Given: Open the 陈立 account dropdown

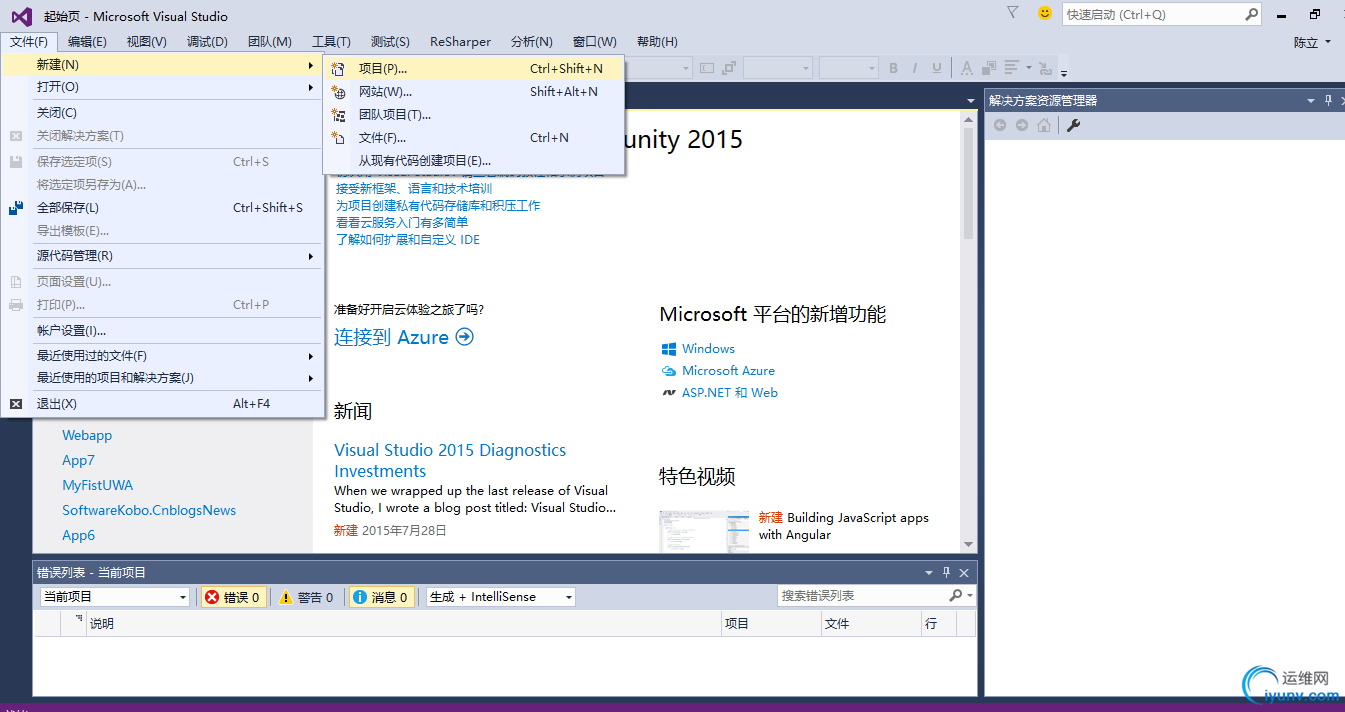Looking at the screenshot, I should (x=1312, y=42).
